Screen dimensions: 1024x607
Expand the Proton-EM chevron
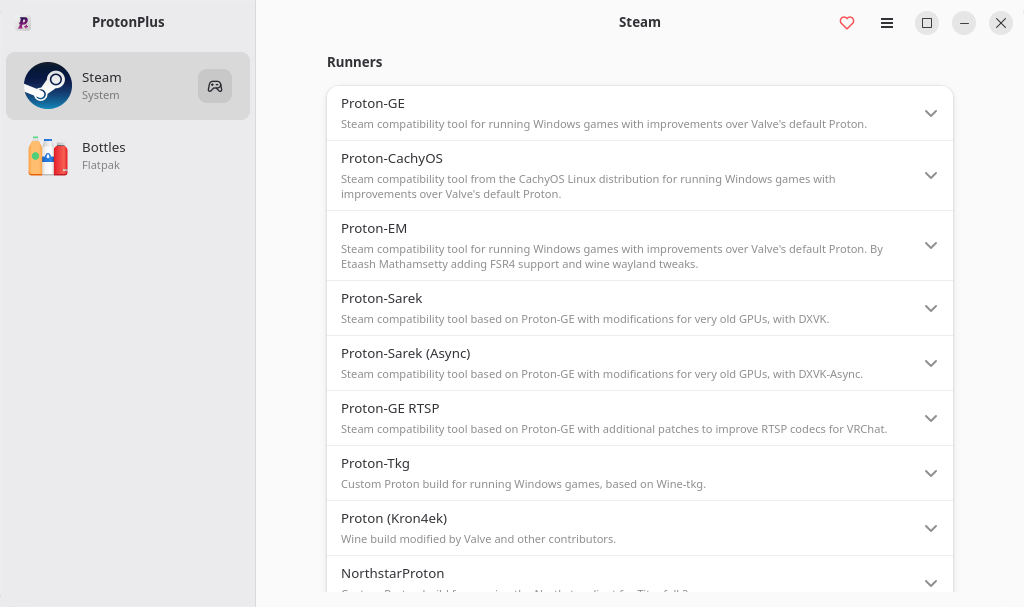tap(931, 245)
